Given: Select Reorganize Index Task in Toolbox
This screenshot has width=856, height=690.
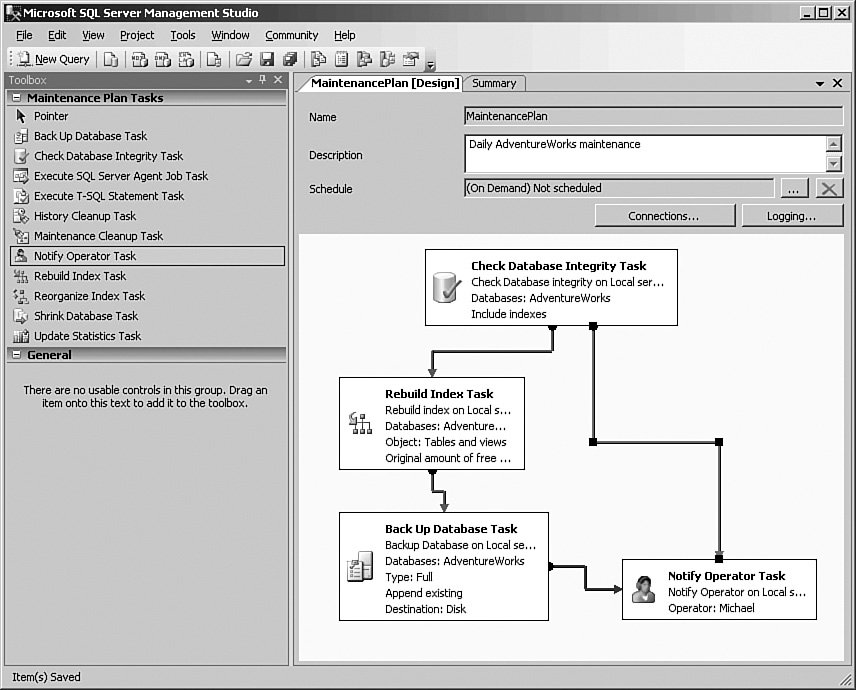Looking at the screenshot, I should pyautogui.click(x=147, y=296).
